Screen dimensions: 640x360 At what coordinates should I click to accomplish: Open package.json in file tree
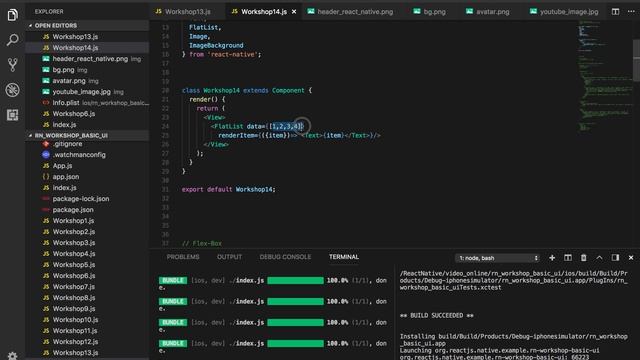point(87,210)
